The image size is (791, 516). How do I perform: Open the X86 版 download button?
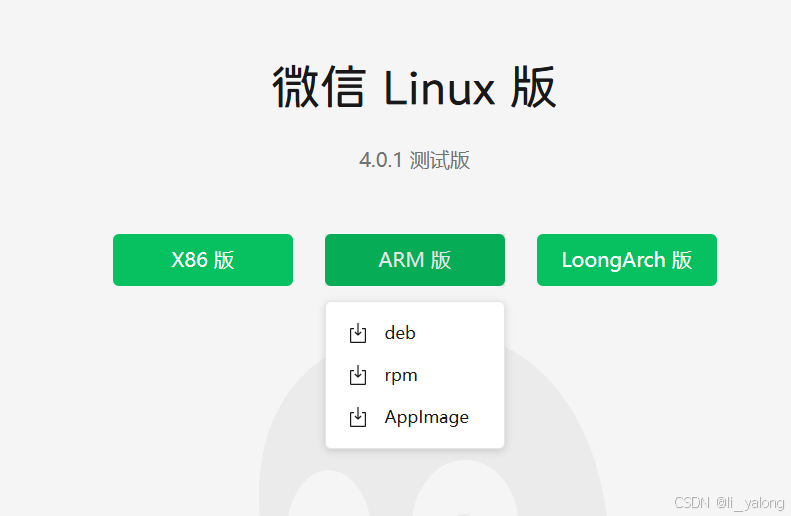coord(203,260)
